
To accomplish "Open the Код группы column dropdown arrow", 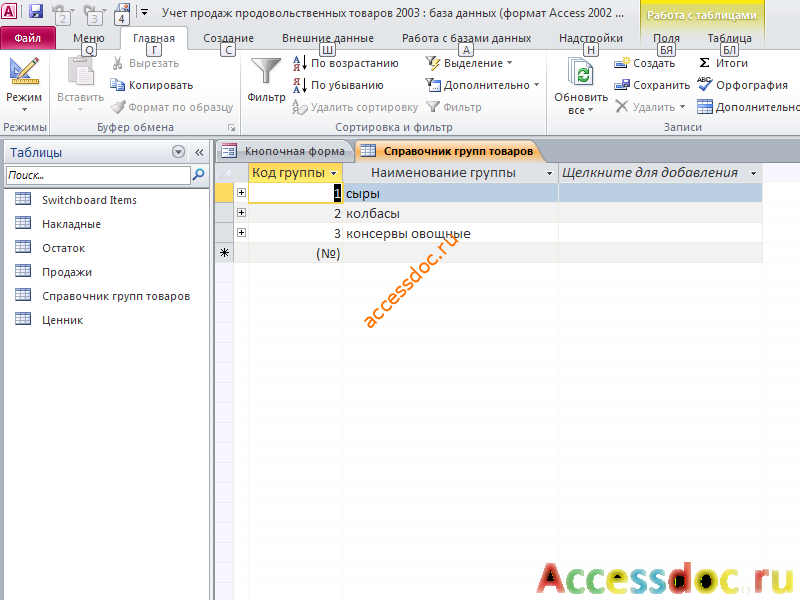I will click(334, 173).
